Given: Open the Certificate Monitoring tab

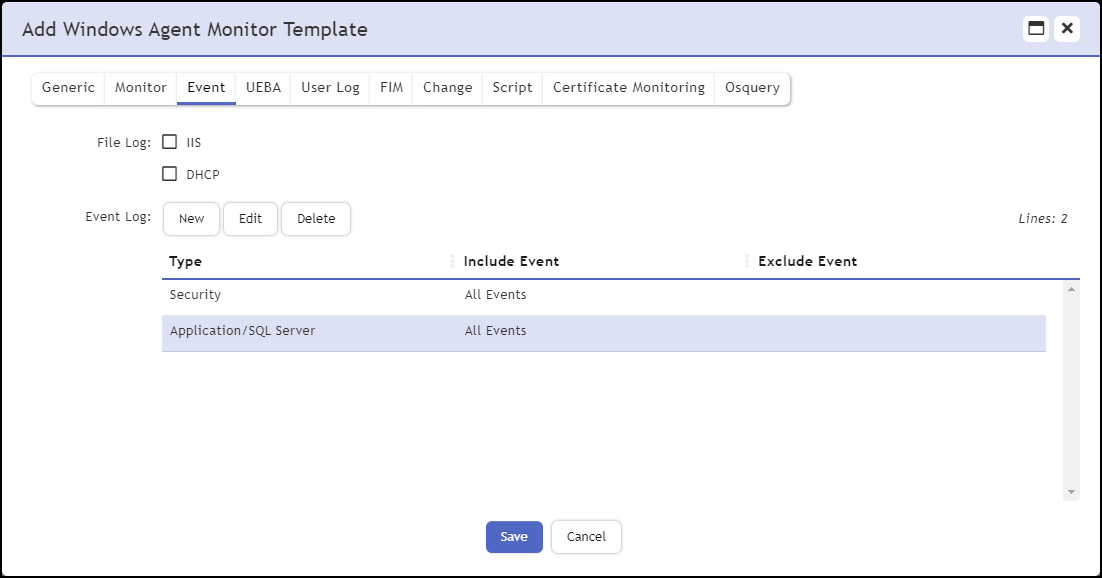Looking at the screenshot, I should (x=628, y=88).
